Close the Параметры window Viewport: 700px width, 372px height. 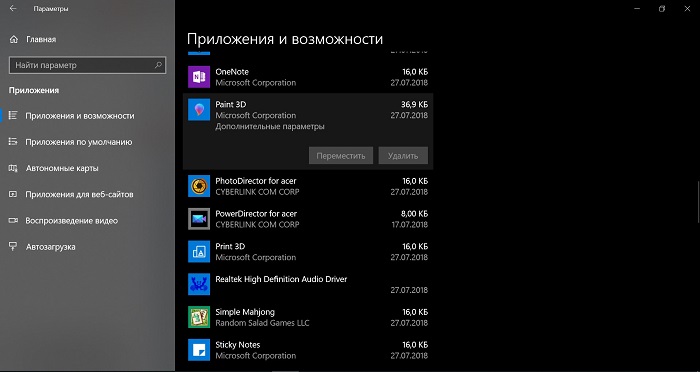687,8
